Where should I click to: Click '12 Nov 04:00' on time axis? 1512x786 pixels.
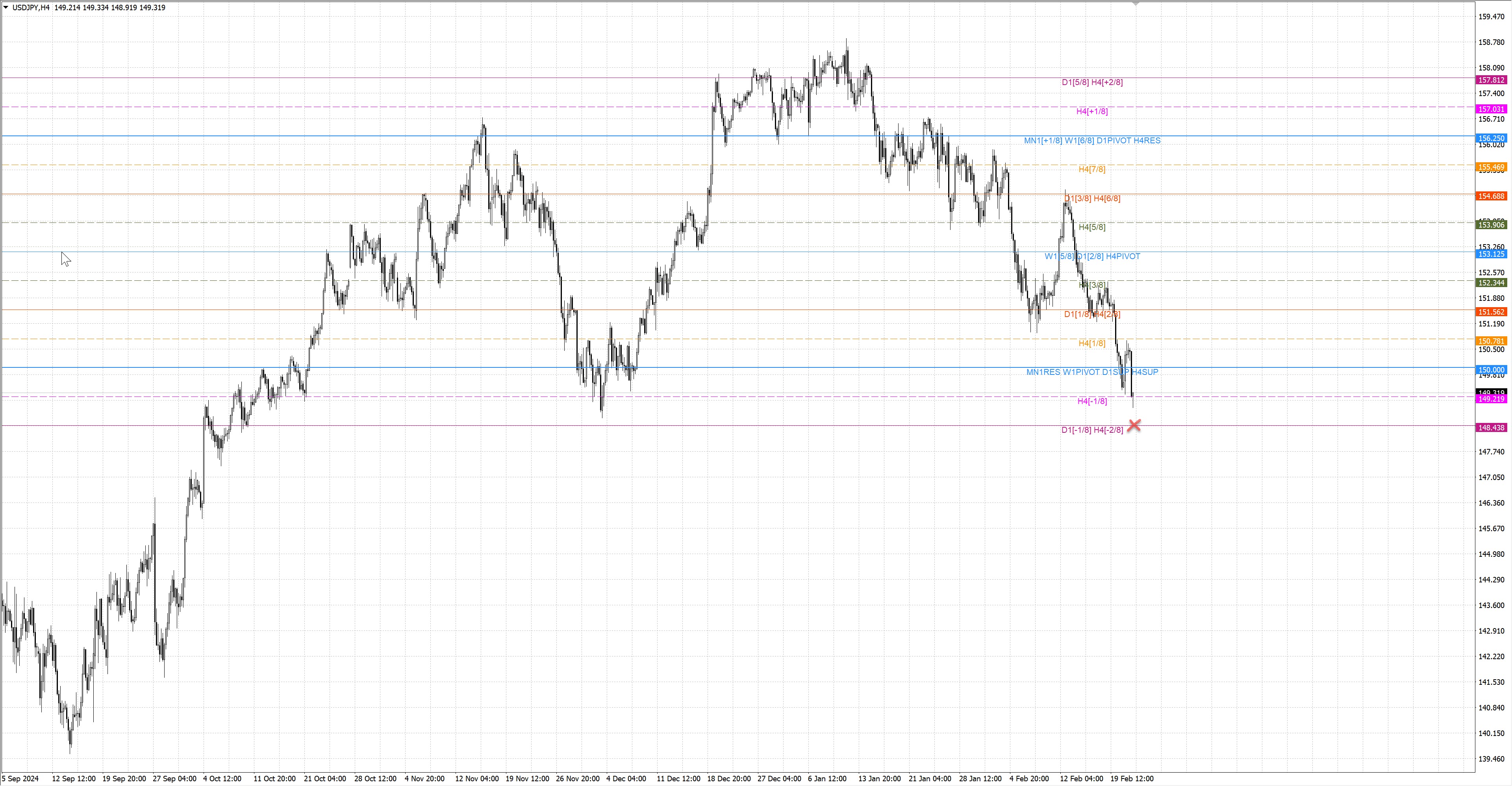point(476,779)
